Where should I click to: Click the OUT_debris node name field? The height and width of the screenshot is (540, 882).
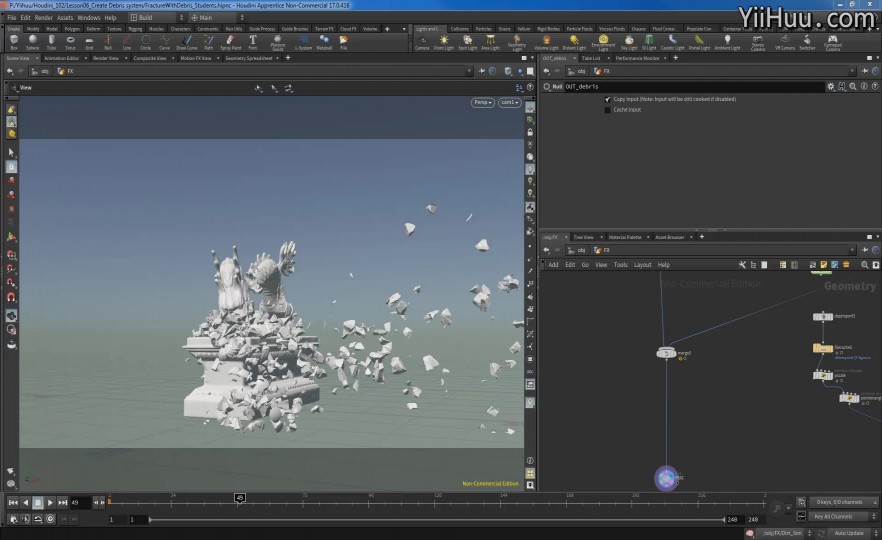693,87
